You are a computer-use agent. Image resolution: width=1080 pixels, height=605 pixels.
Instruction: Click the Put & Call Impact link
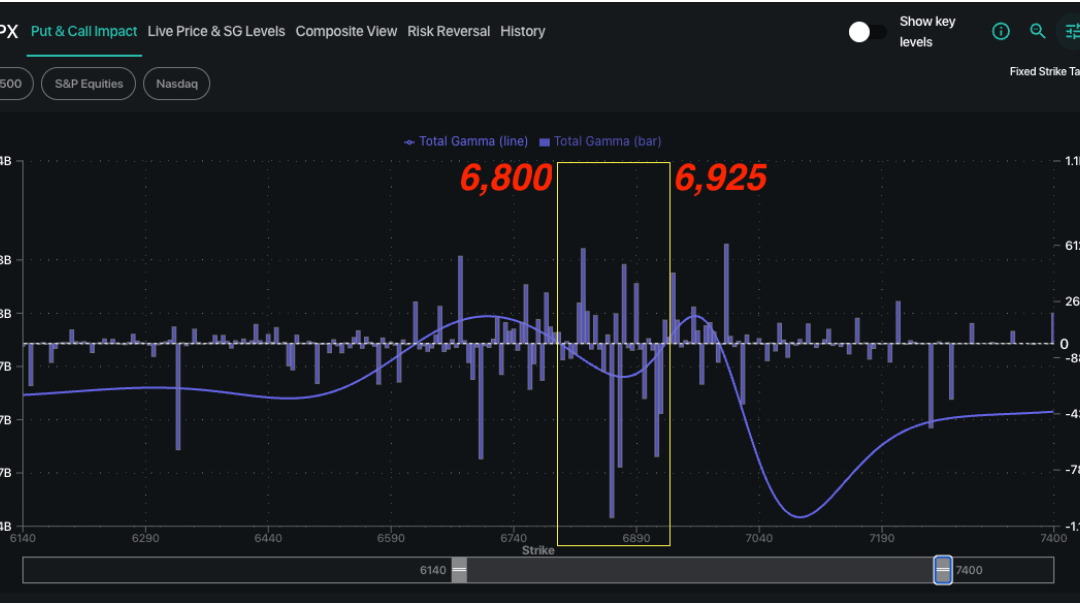pos(84,31)
